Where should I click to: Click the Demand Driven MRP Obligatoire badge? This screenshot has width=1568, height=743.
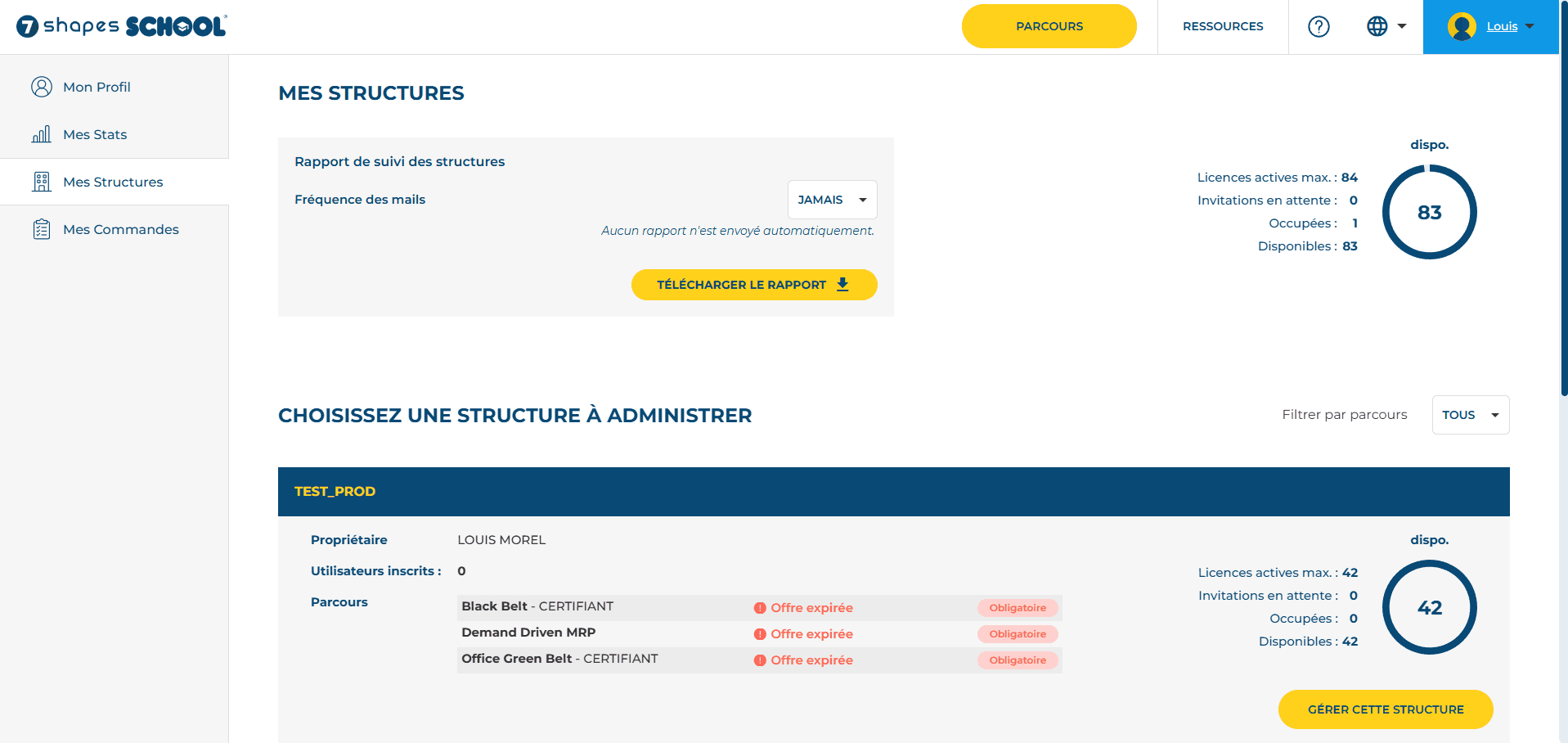pos(1018,634)
